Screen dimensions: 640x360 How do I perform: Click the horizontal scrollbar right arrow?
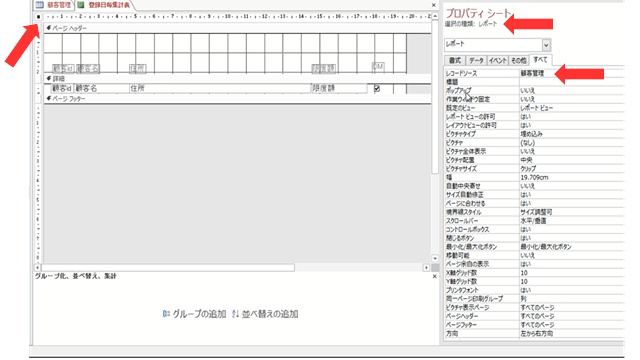pos(426,268)
